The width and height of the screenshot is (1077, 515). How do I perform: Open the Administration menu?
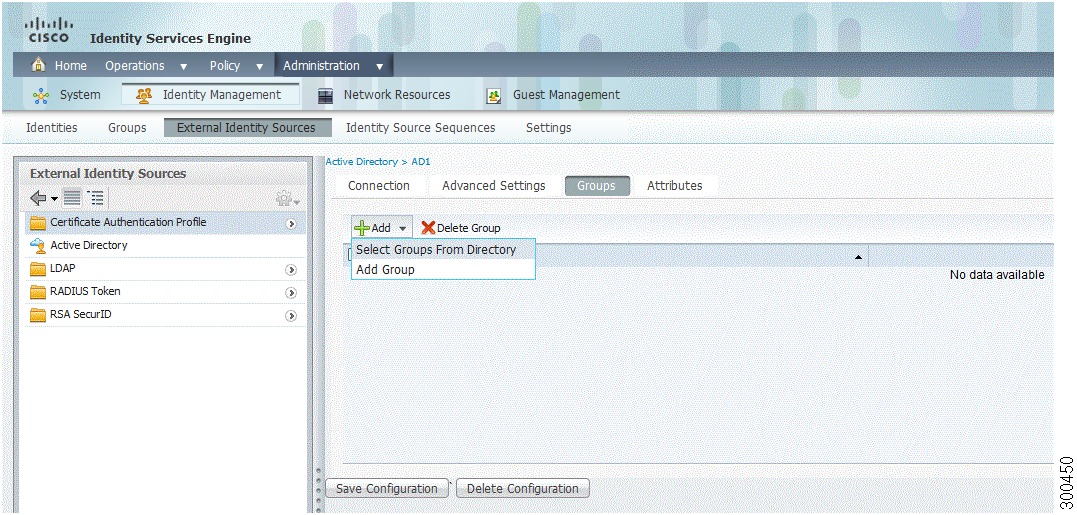coord(333,66)
